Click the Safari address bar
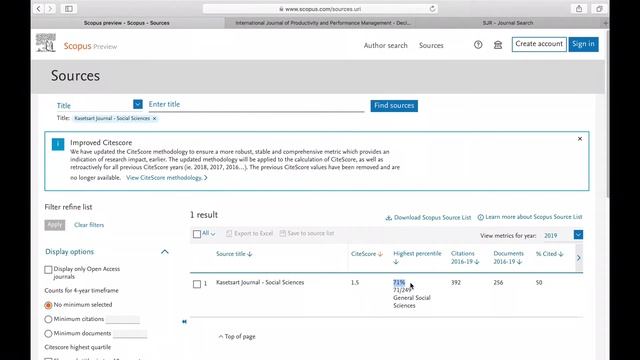Viewport: 640px width, 360px height. click(320, 9)
